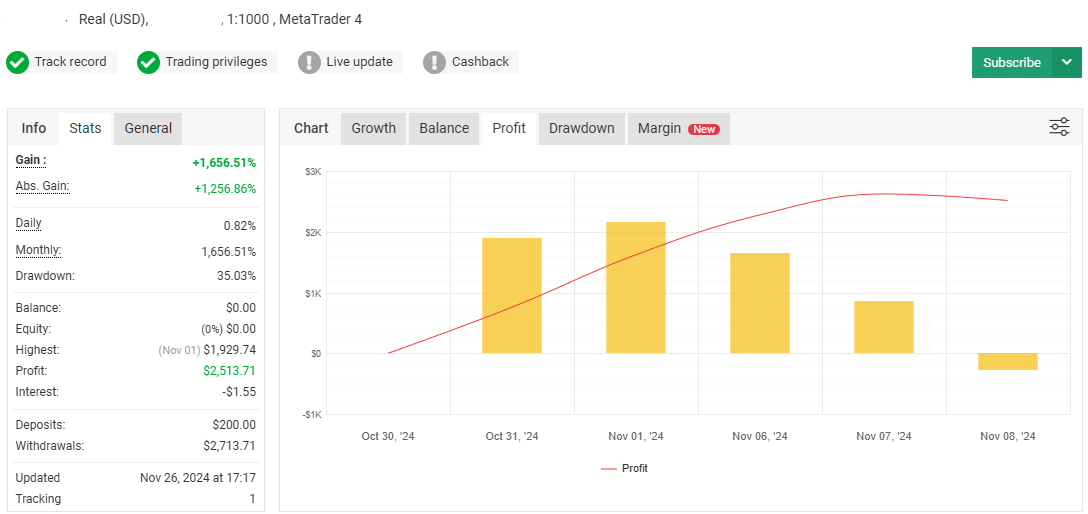This screenshot has width=1088, height=514.
Task: Expand the Subscribe dropdown arrow
Action: pyautogui.click(x=1067, y=62)
